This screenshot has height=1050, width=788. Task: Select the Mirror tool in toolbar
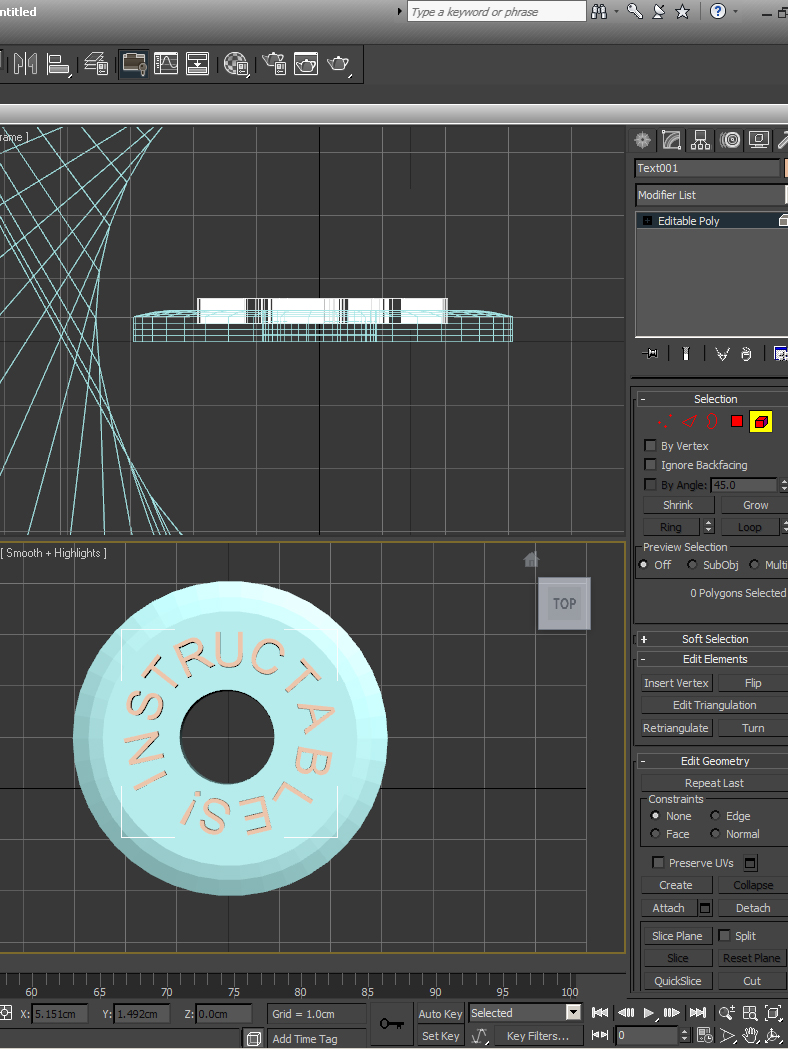(x=25, y=64)
